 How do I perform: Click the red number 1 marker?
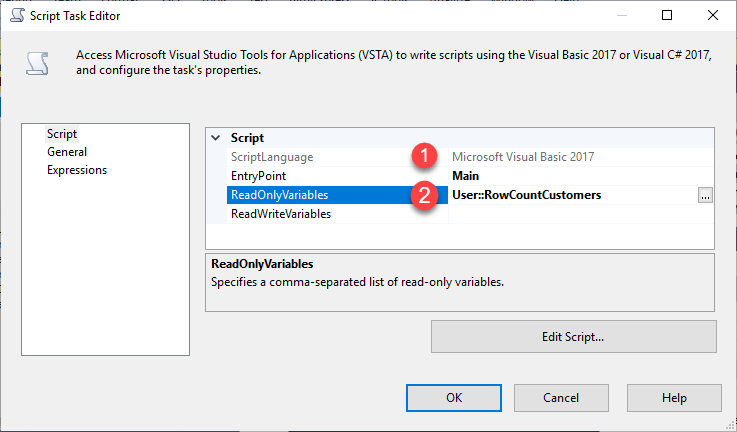pyautogui.click(x=428, y=157)
